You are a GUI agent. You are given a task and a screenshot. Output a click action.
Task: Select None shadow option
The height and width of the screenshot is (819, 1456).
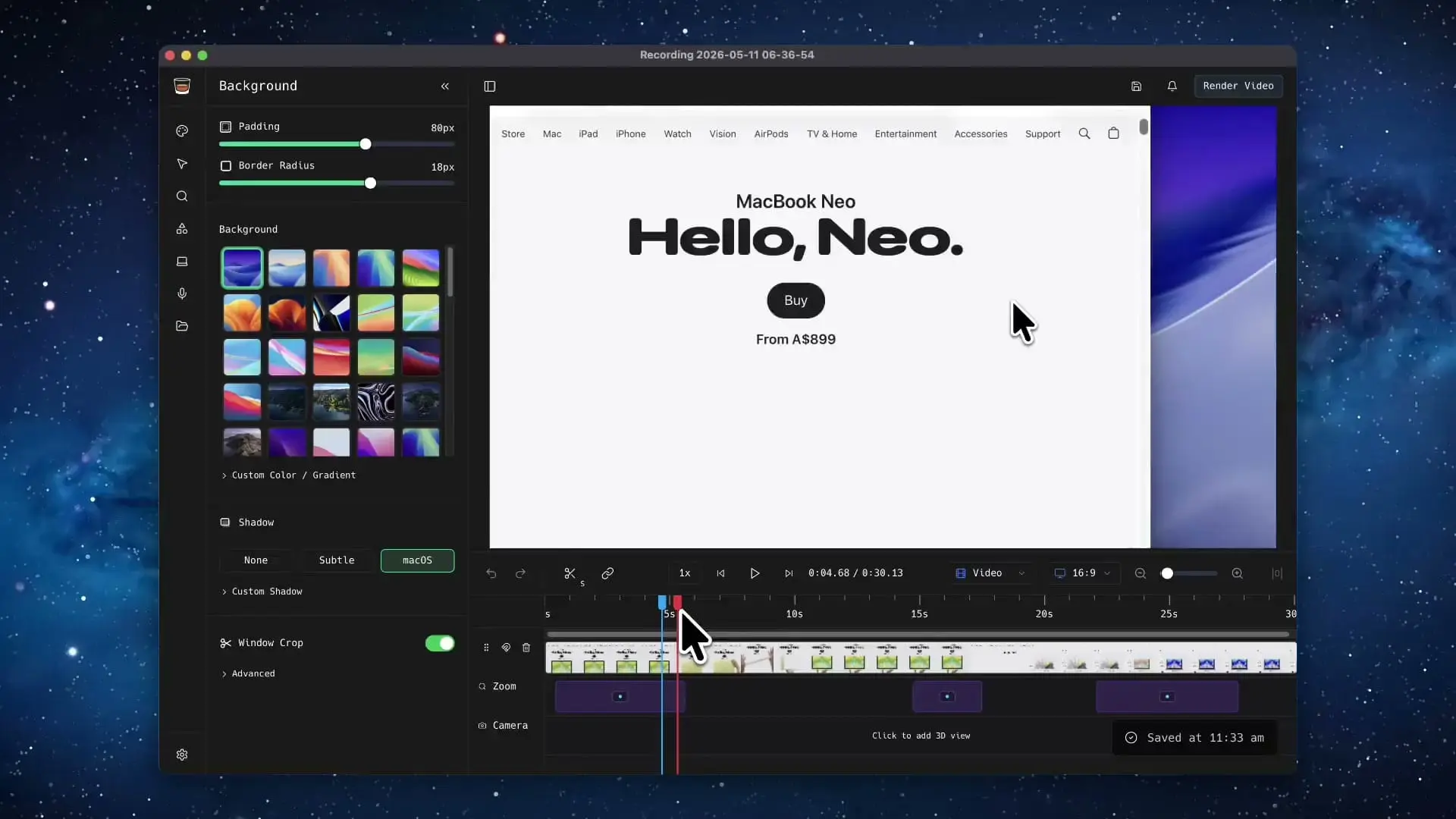[x=256, y=560]
